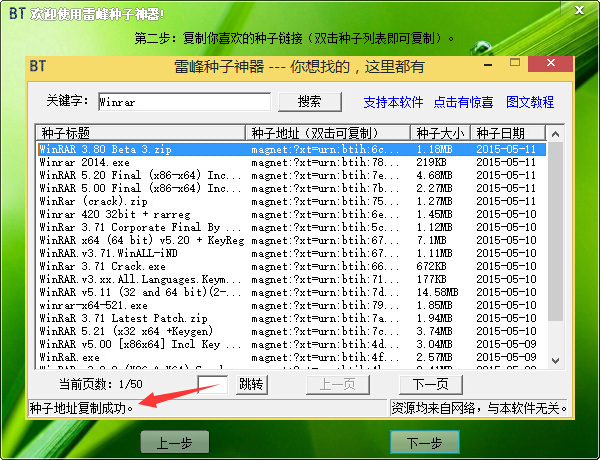600x460 pixels.
Task: Select row WinRAR.v3.71.WinALL-iND
Action: (x=292, y=253)
